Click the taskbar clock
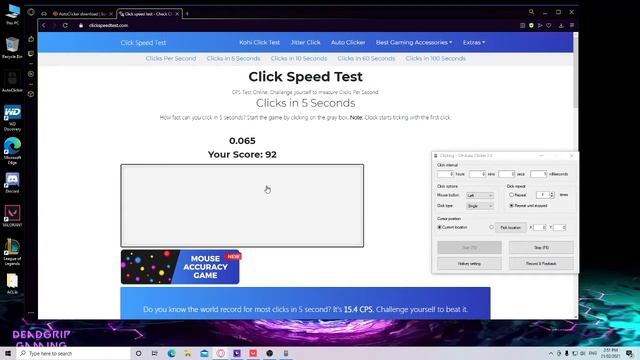 click(610, 353)
